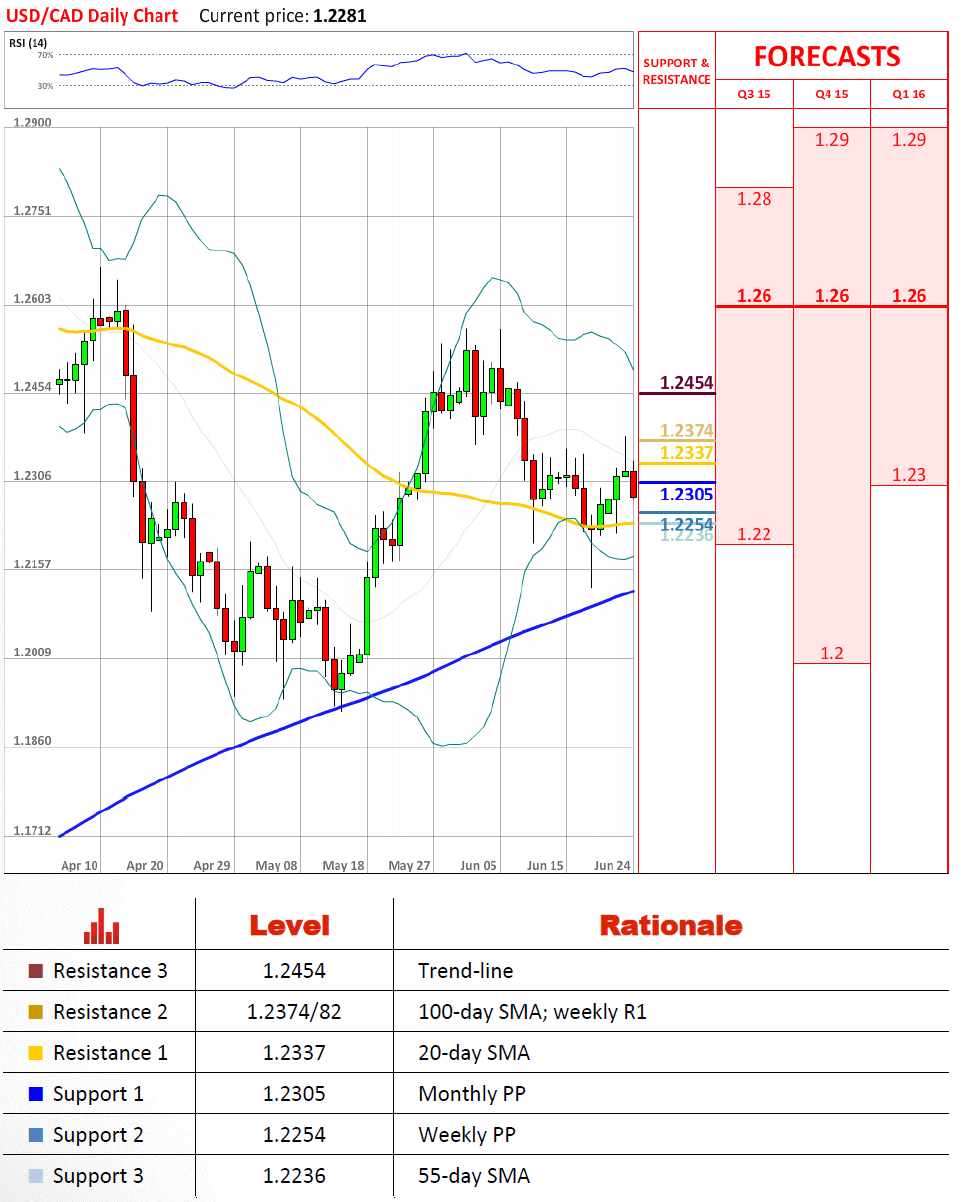This screenshot has width=969, height=1202.
Task: Click the 'Jun 24' date axis label
Action: click(612, 866)
